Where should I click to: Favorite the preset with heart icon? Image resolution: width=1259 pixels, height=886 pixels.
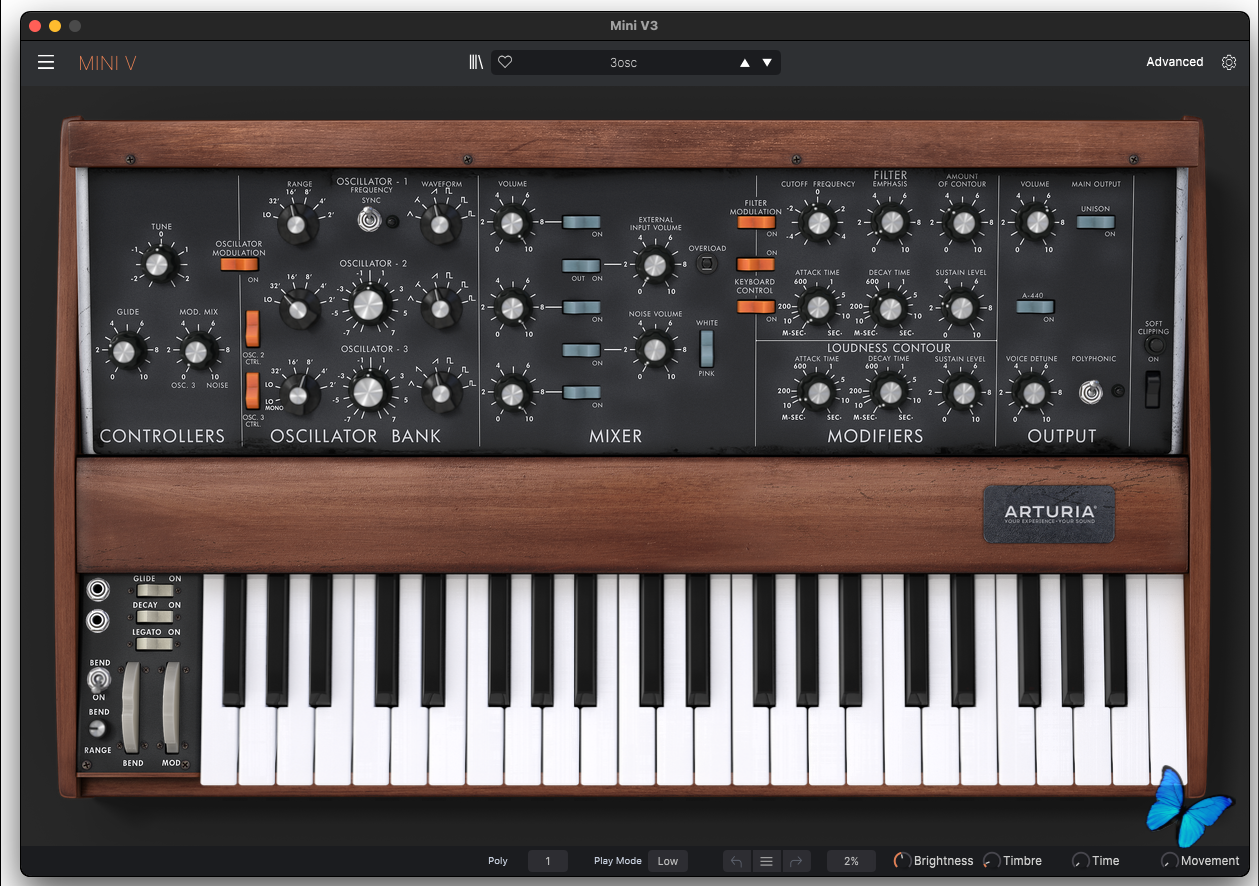click(x=505, y=63)
